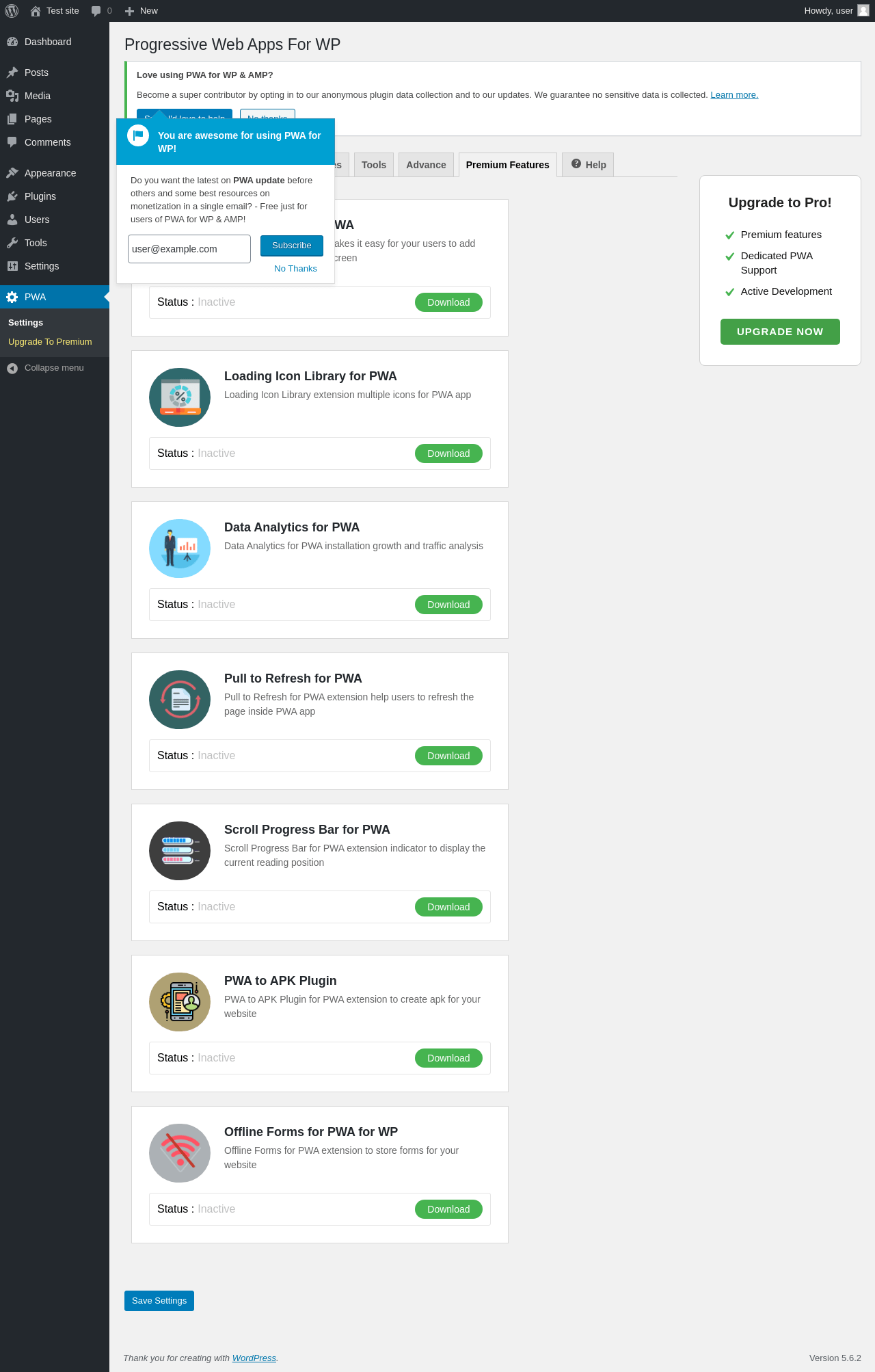This screenshot has width=875, height=1372.
Task: Download Data Analytics for PWA
Action: pyautogui.click(x=448, y=605)
